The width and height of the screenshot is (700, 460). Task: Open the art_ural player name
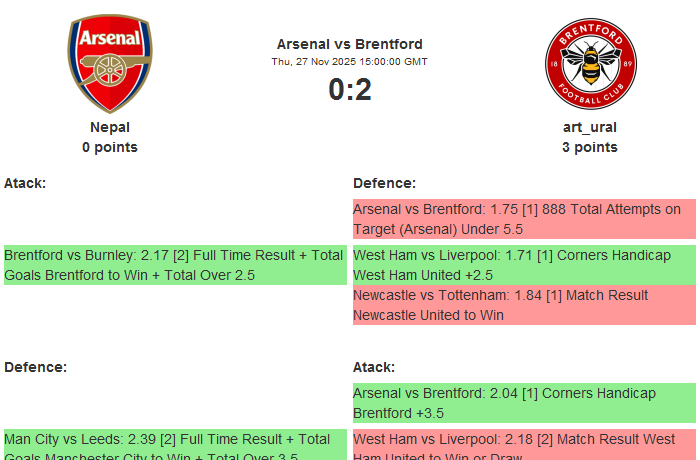click(589, 127)
